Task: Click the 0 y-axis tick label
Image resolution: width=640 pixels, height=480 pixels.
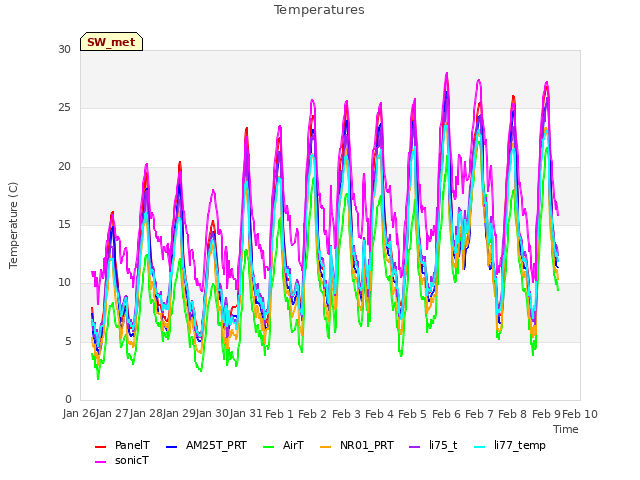Action: click(x=68, y=399)
